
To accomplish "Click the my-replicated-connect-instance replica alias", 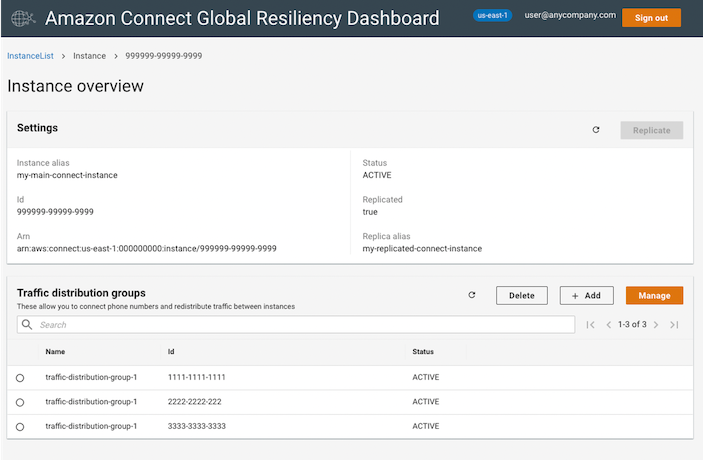I will click(x=422, y=248).
